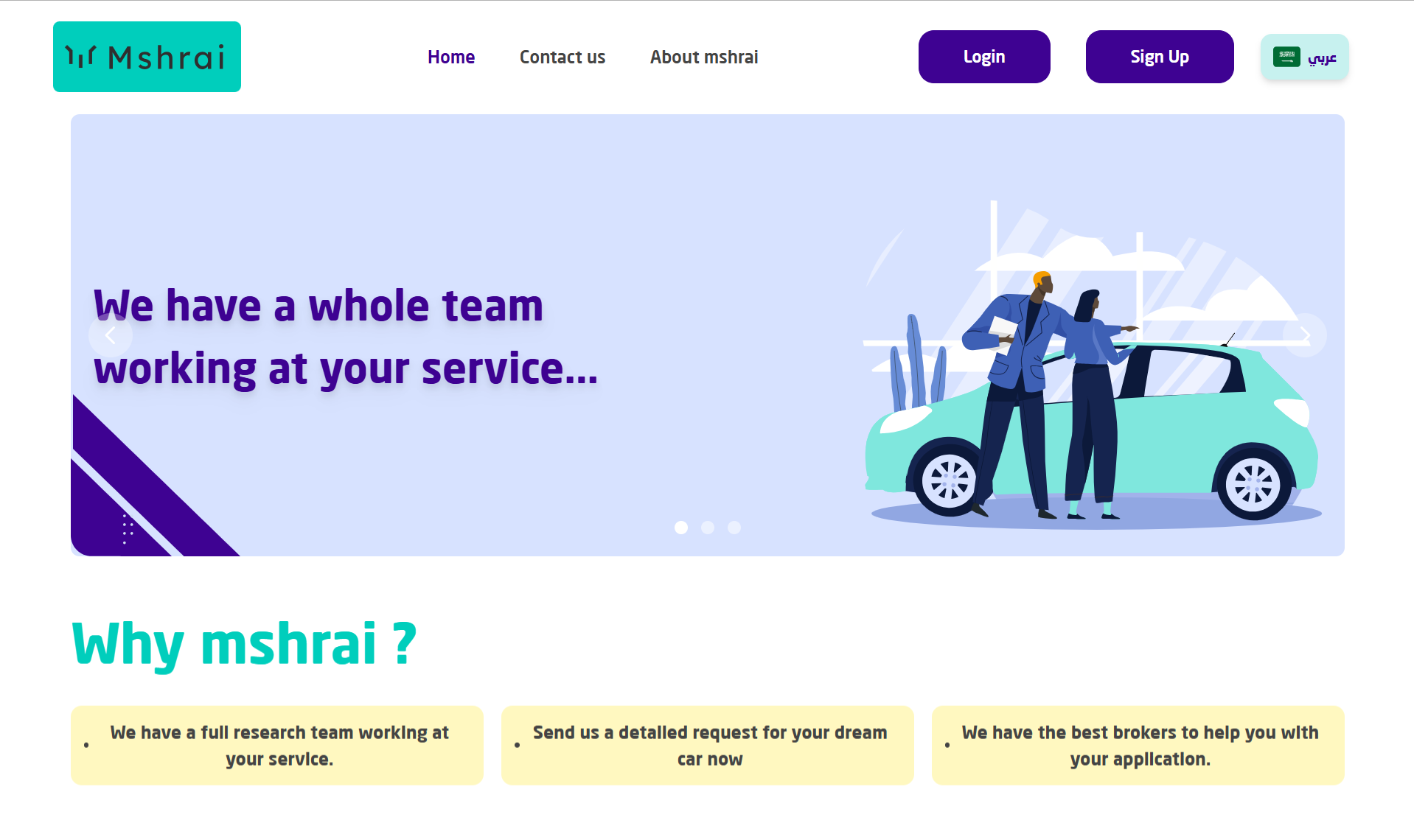Click the Saudi flag icon
This screenshot has width=1414, height=840.
[1286, 57]
